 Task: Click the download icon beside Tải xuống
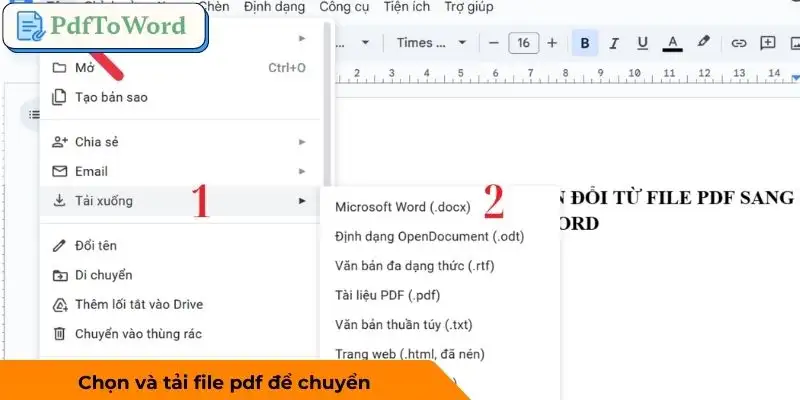pyautogui.click(x=60, y=201)
